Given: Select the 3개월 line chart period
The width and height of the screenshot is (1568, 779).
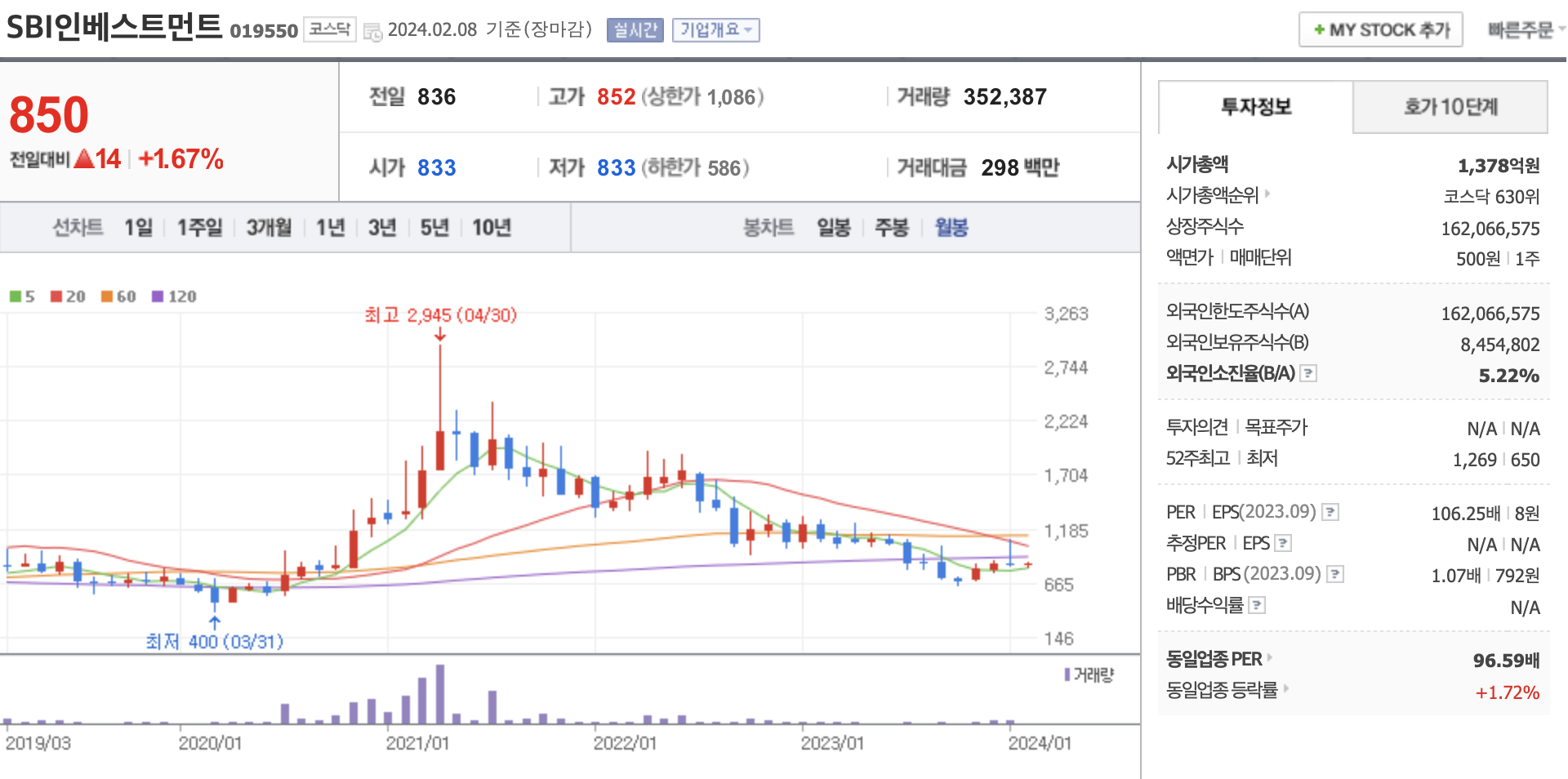Looking at the screenshot, I should (x=269, y=228).
